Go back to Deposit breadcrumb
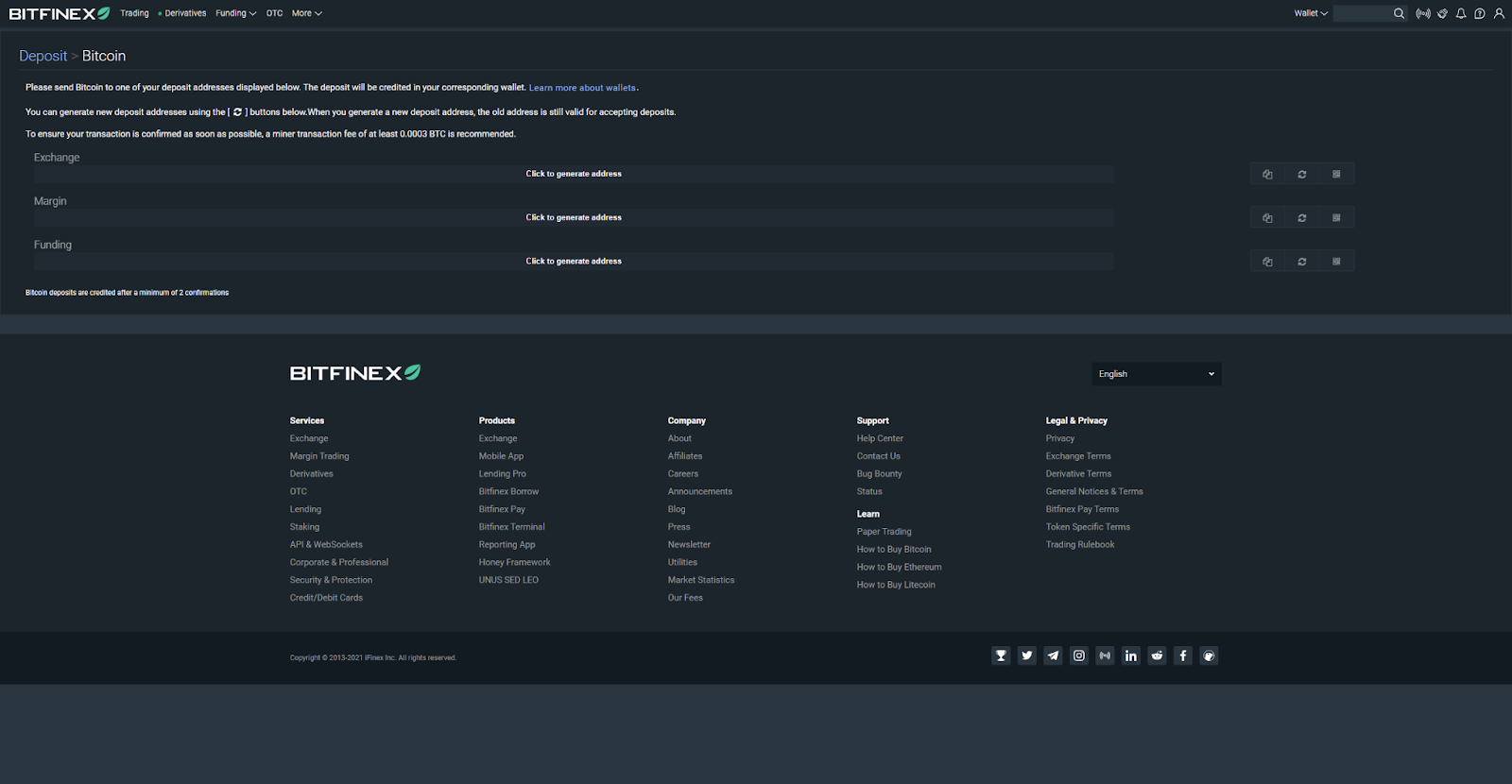The width and height of the screenshot is (1512, 784). click(43, 56)
